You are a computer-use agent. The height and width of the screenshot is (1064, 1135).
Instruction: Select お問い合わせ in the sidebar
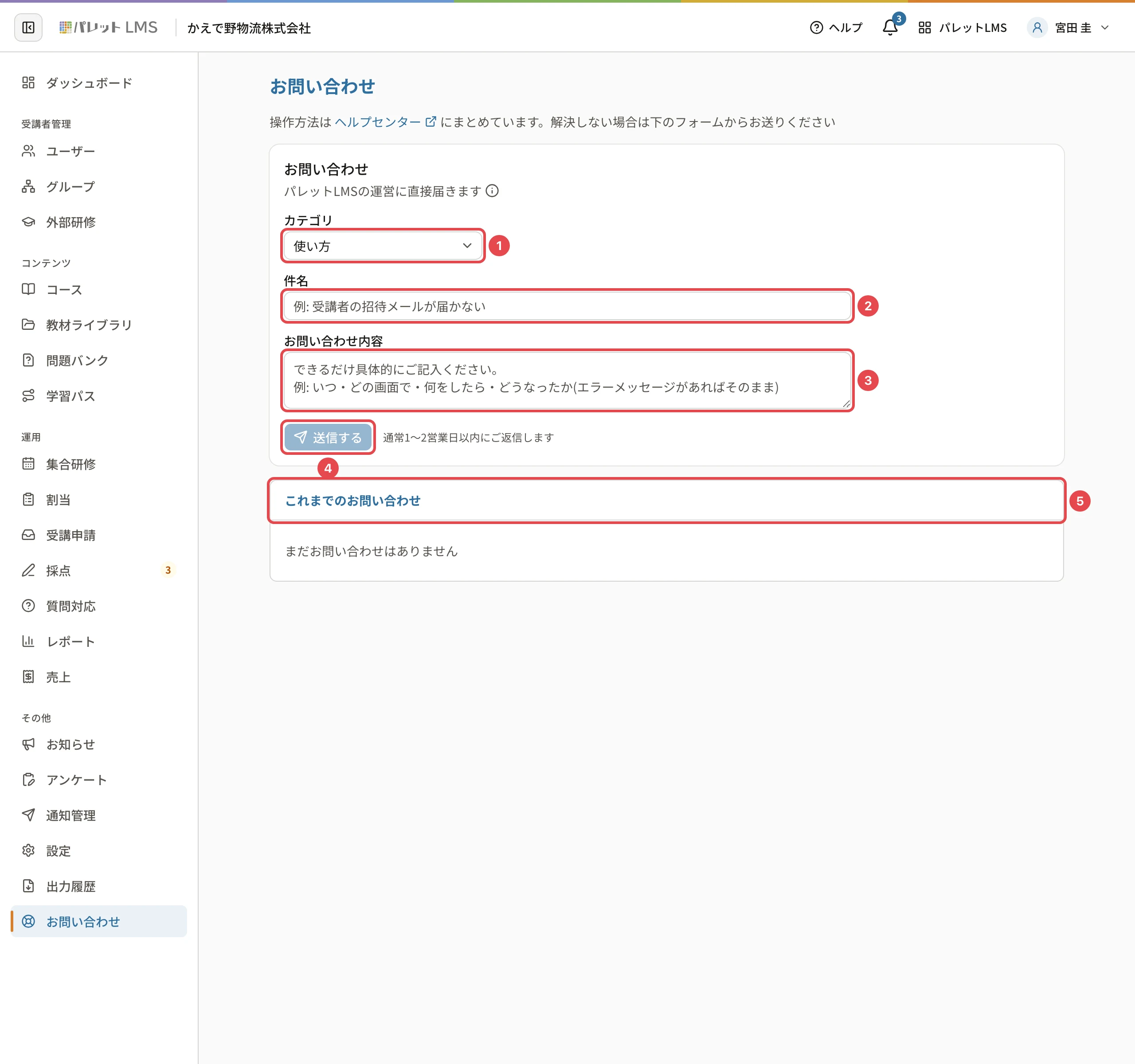click(99, 921)
